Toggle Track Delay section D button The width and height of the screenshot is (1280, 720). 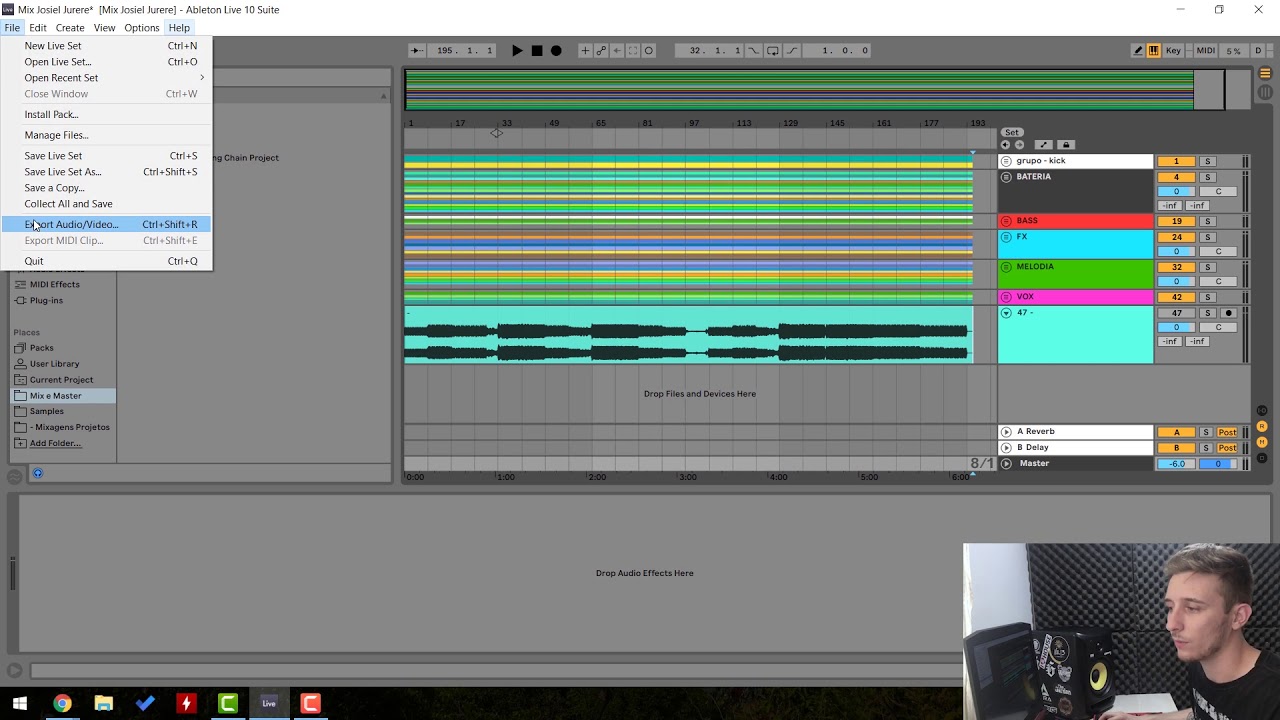click(1262, 458)
